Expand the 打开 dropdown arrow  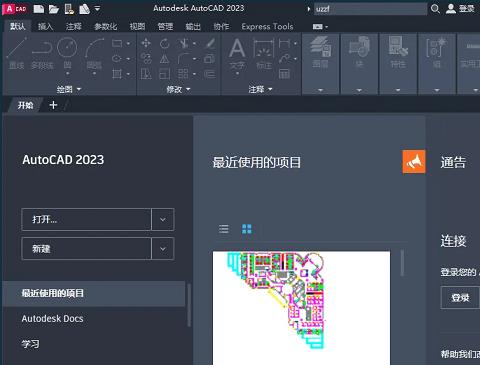pos(163,219)
